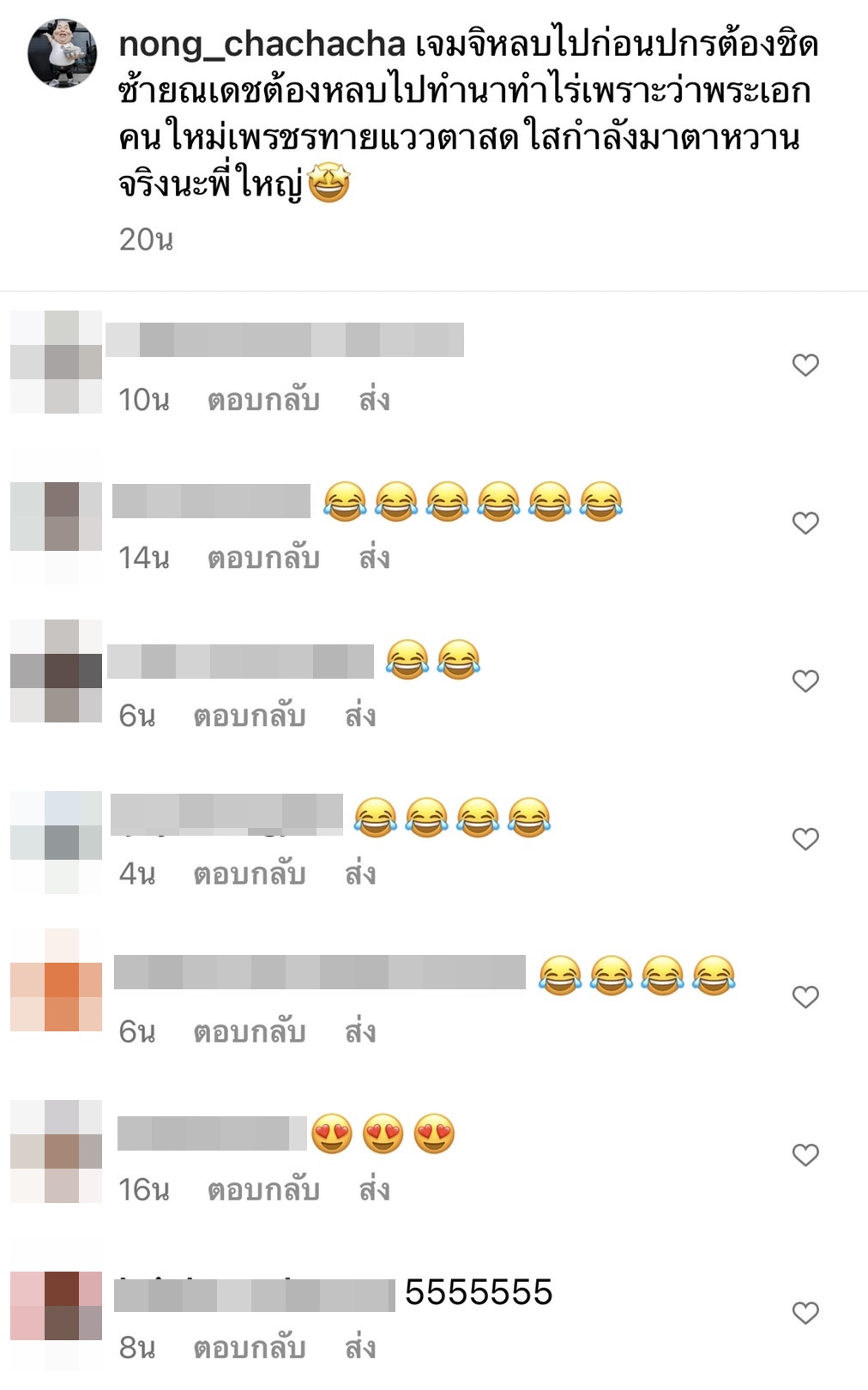
Task: Heart the comment beside the orange avatar
Action: (805, 997)
